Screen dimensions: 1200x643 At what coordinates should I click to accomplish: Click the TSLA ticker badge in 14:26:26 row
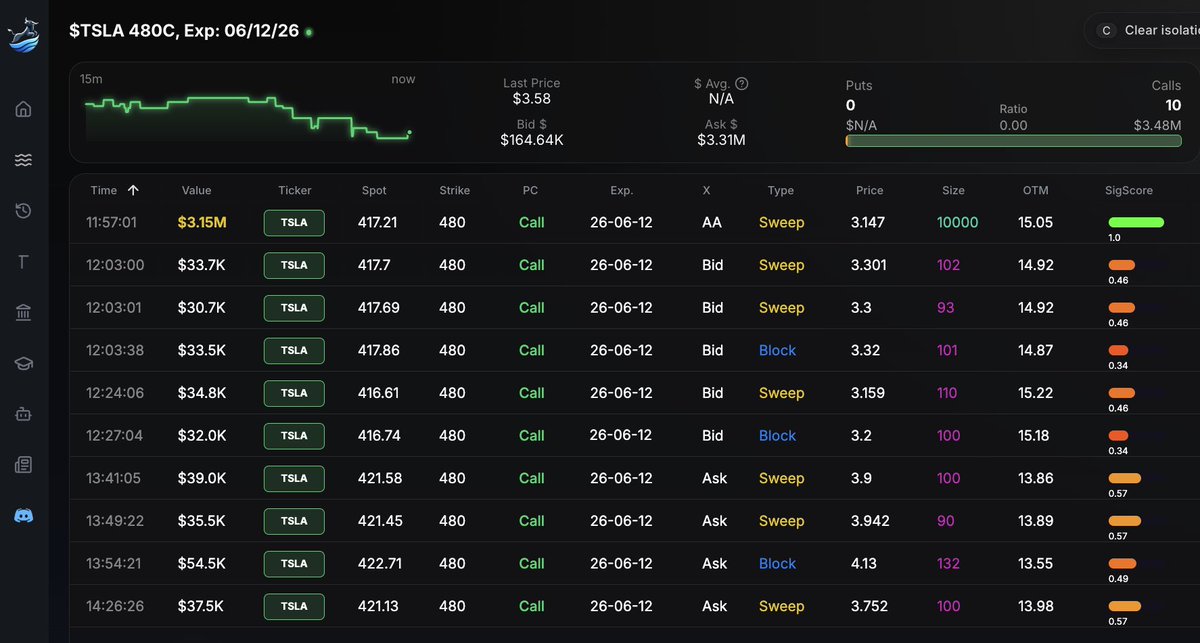click(294, 606)
